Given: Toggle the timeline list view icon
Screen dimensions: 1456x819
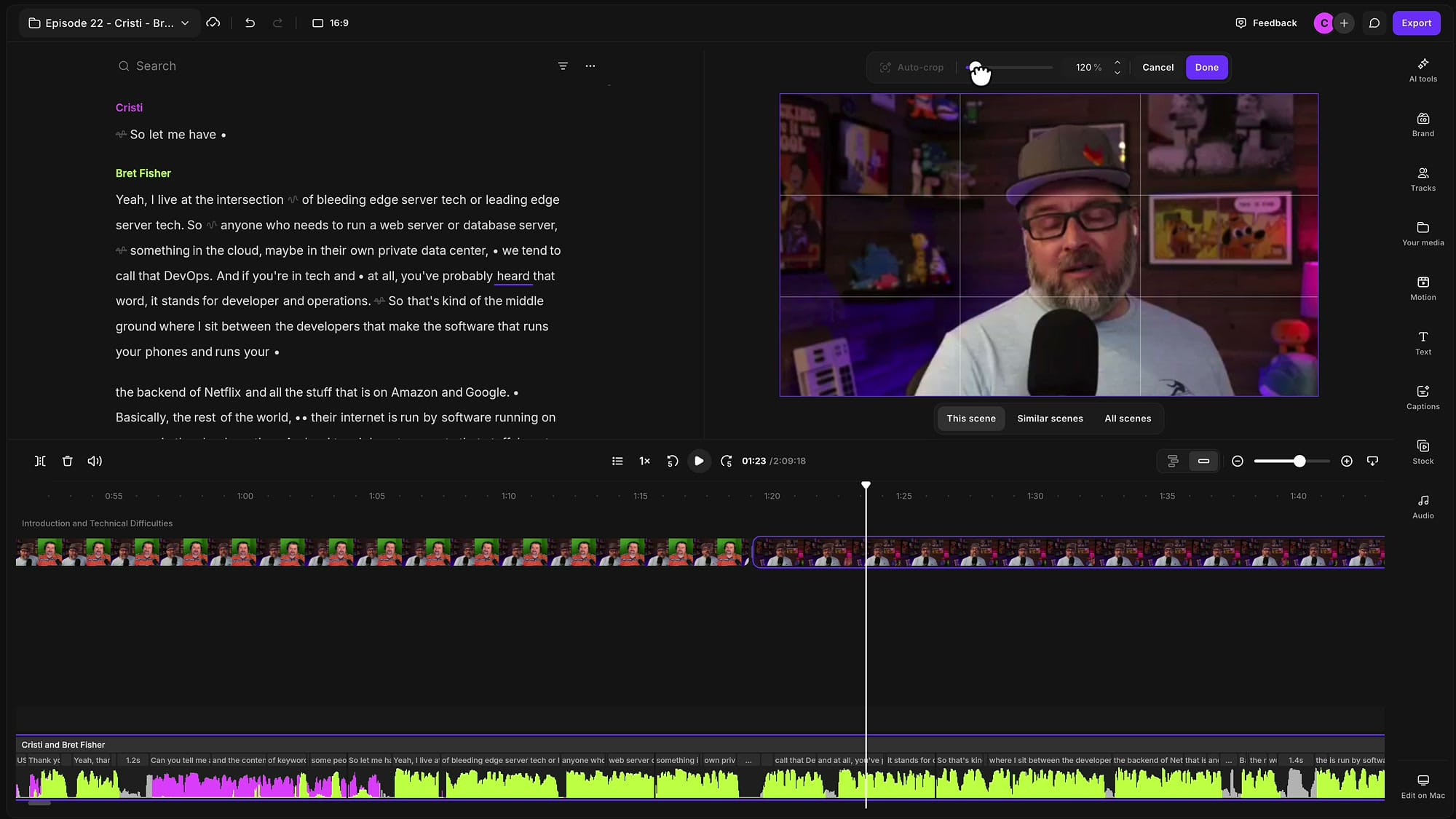Looking at the screenshot, I should tap(617, 461).
